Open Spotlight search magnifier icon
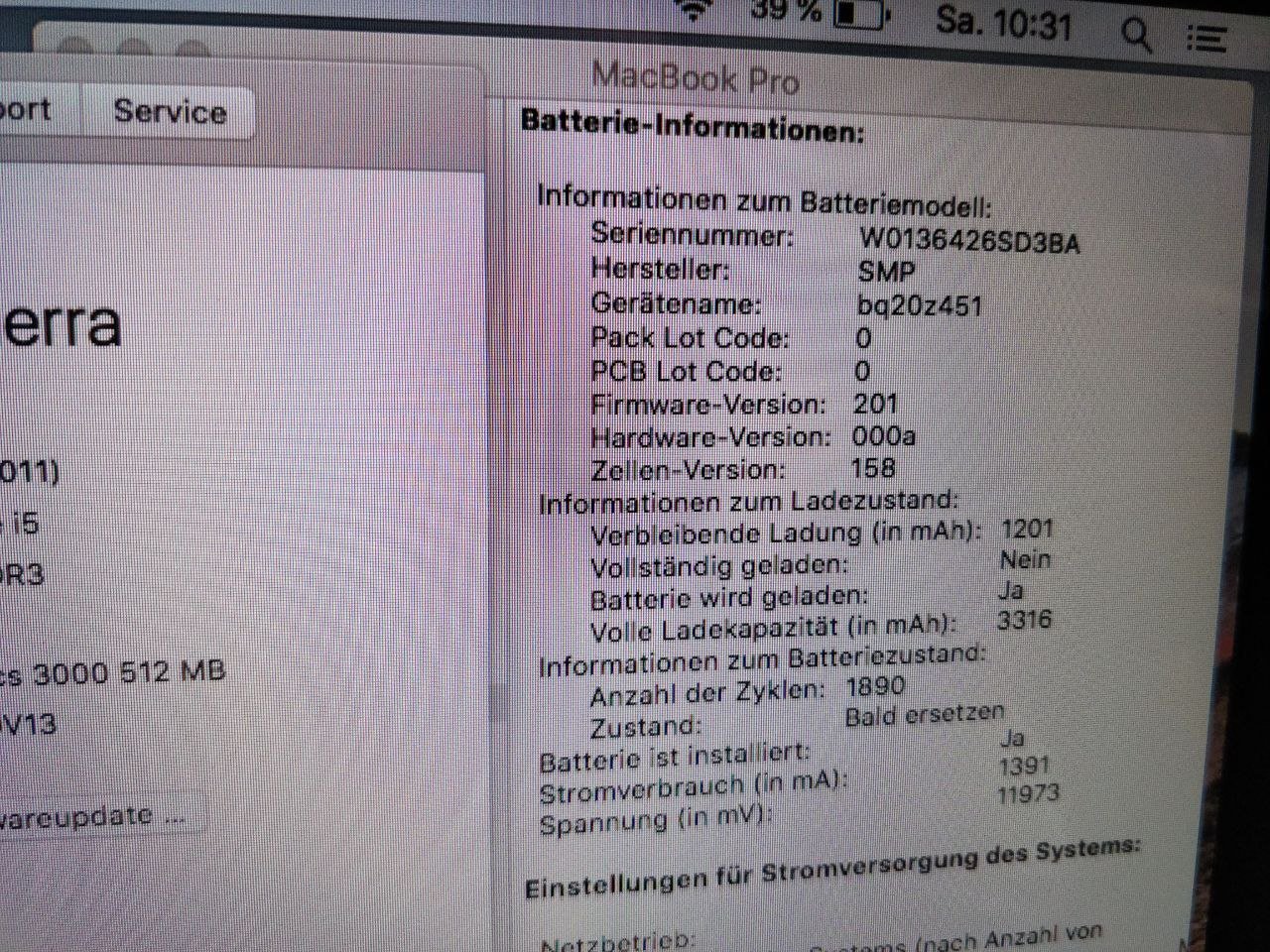 click(x=1137, y=37)
